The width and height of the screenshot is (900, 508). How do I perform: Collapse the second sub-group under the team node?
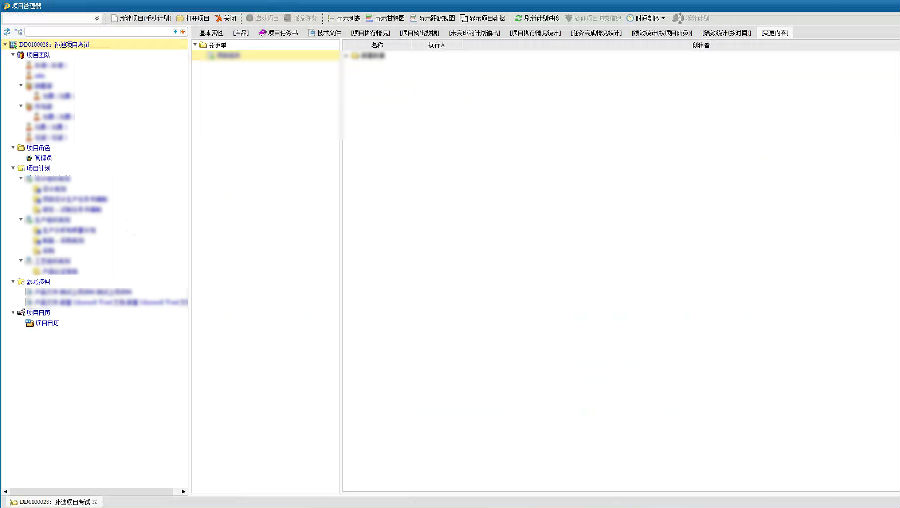click(21, 106)
